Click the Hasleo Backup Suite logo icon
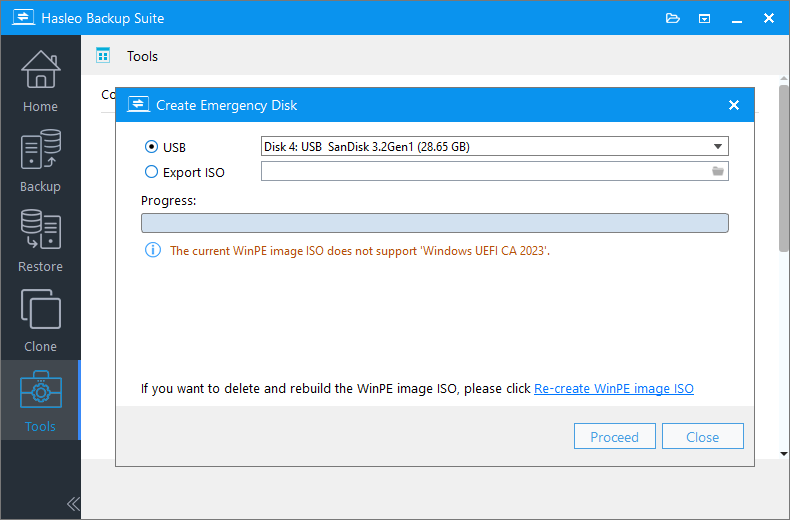790x520 pixels. point(23,18)
